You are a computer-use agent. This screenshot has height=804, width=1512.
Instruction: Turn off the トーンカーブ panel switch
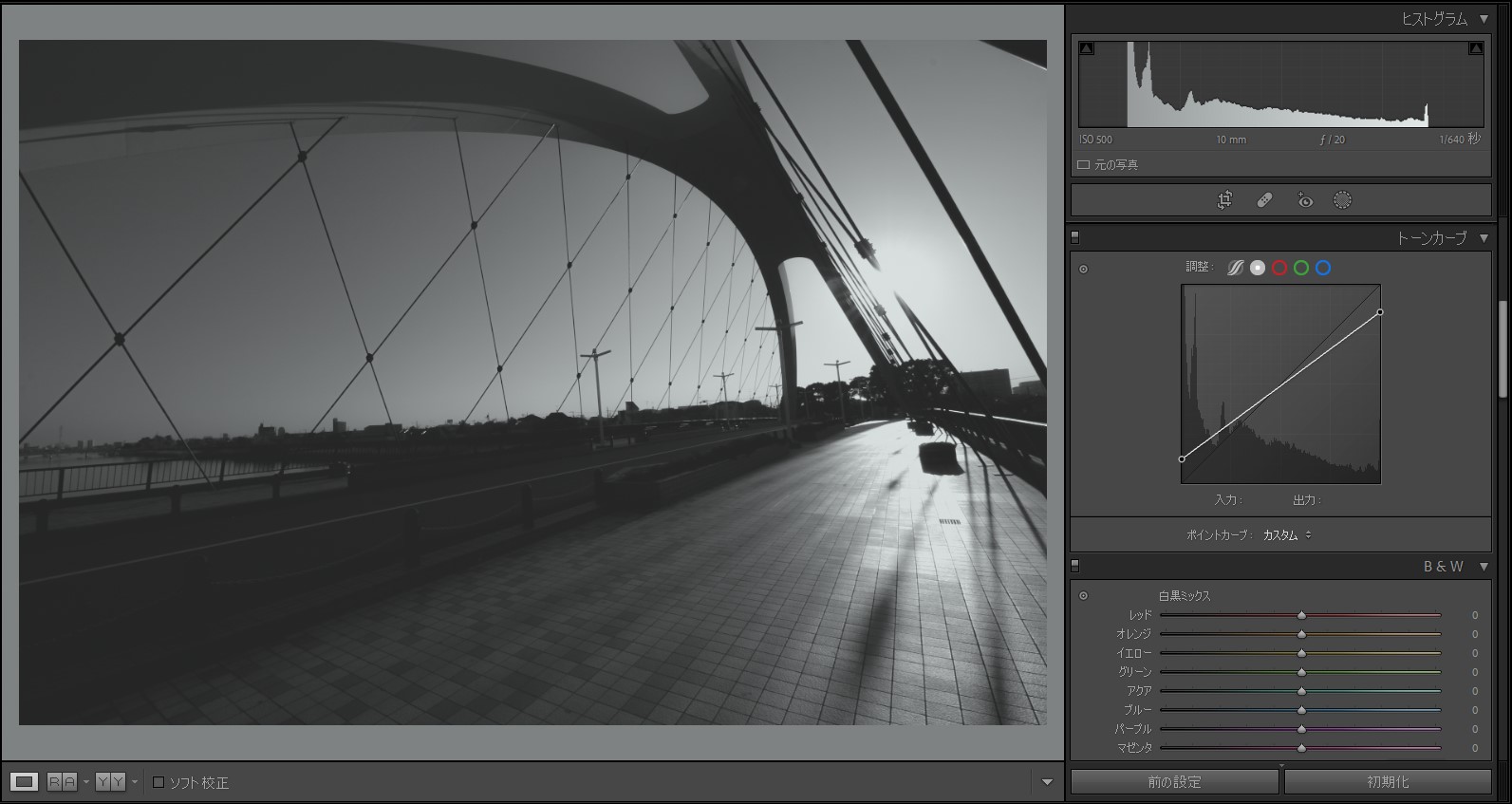click(x=1075, y=237)
